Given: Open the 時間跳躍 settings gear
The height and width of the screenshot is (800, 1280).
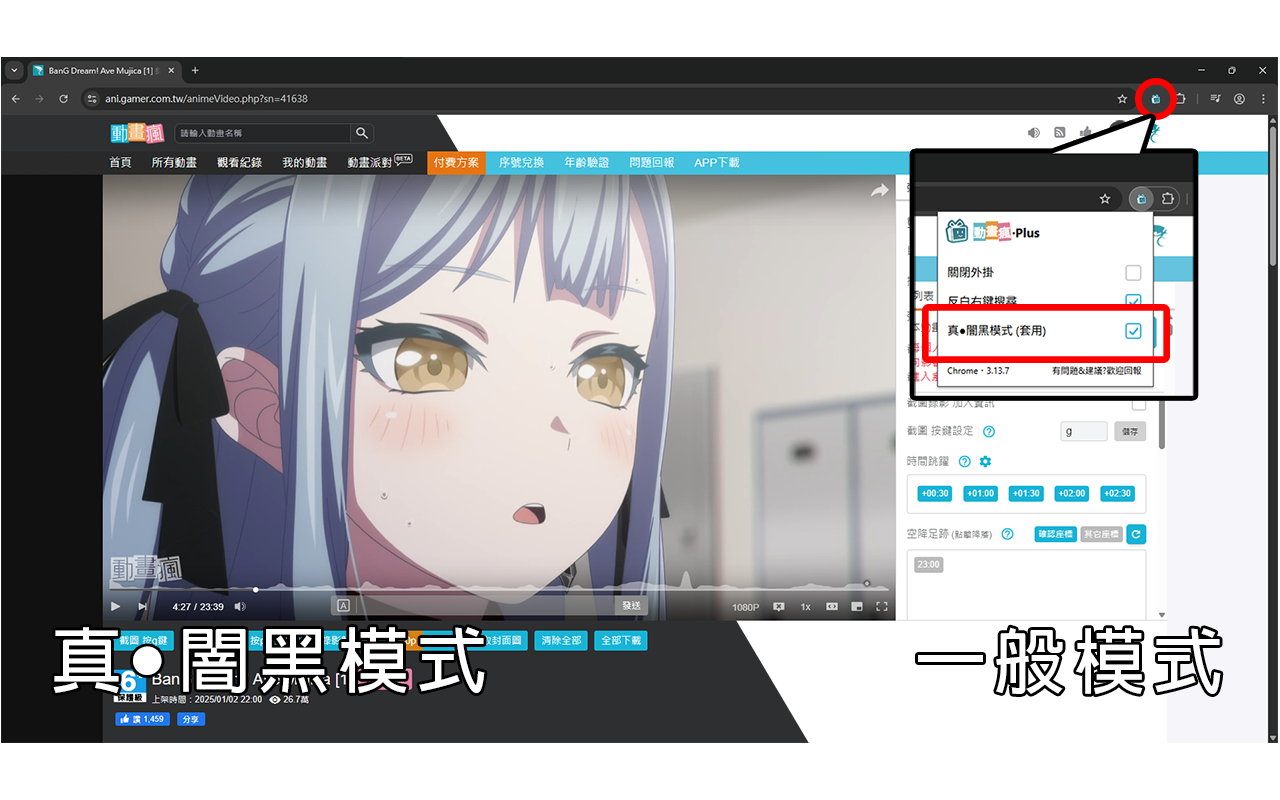Looking at the screenshot, I should [985, 461].
